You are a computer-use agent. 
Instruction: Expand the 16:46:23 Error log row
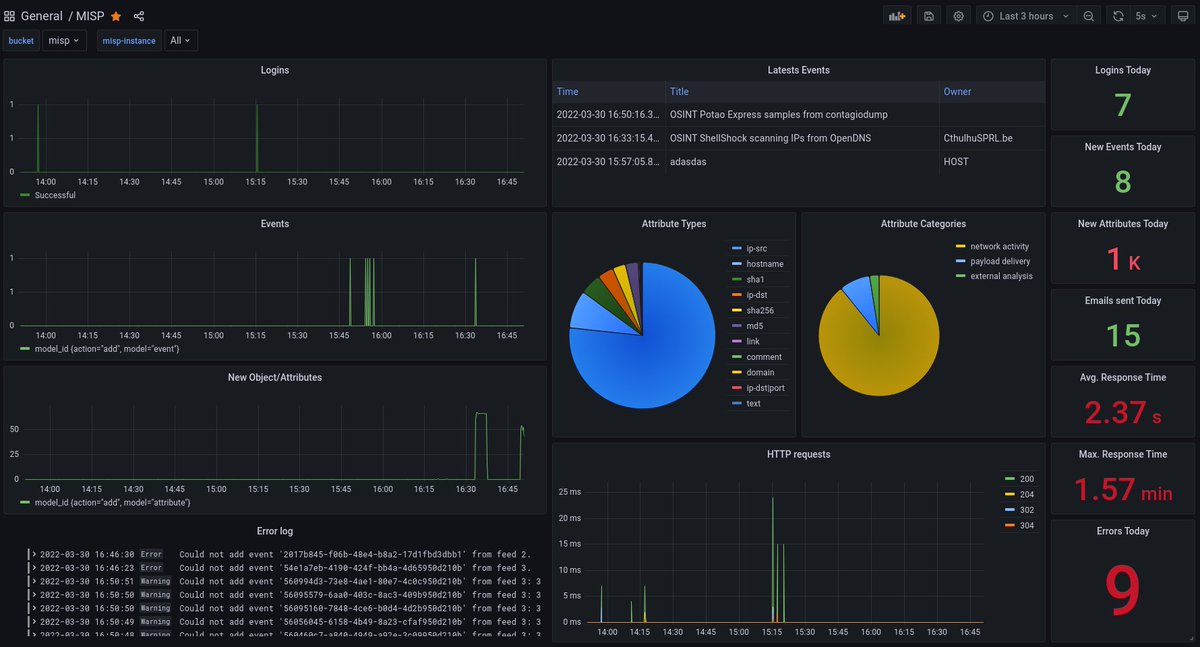[34, 567]
